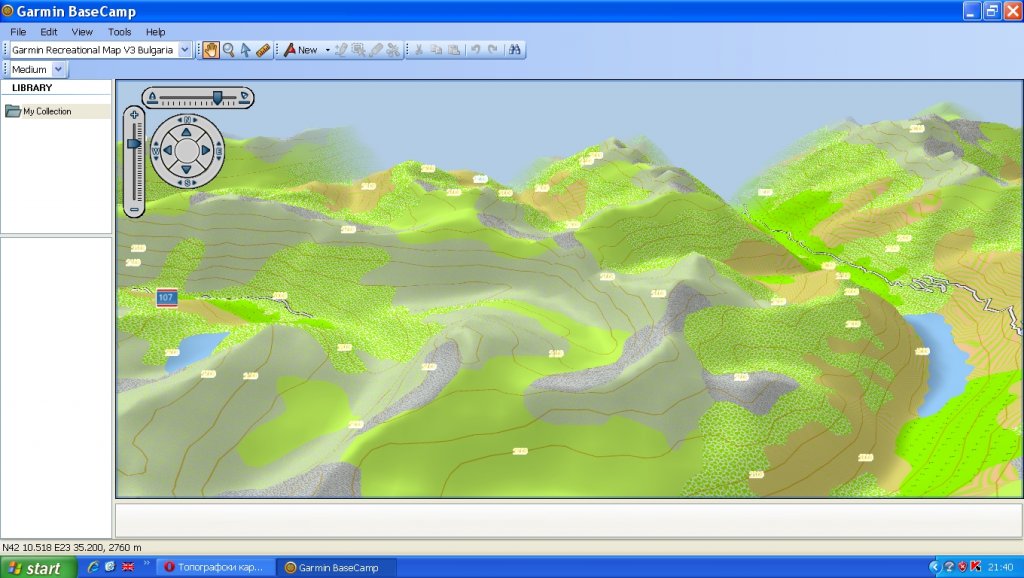Screen dimensions: 1024x578
Task: Click the pan down arrow on compass
Action: click(187, 169)
